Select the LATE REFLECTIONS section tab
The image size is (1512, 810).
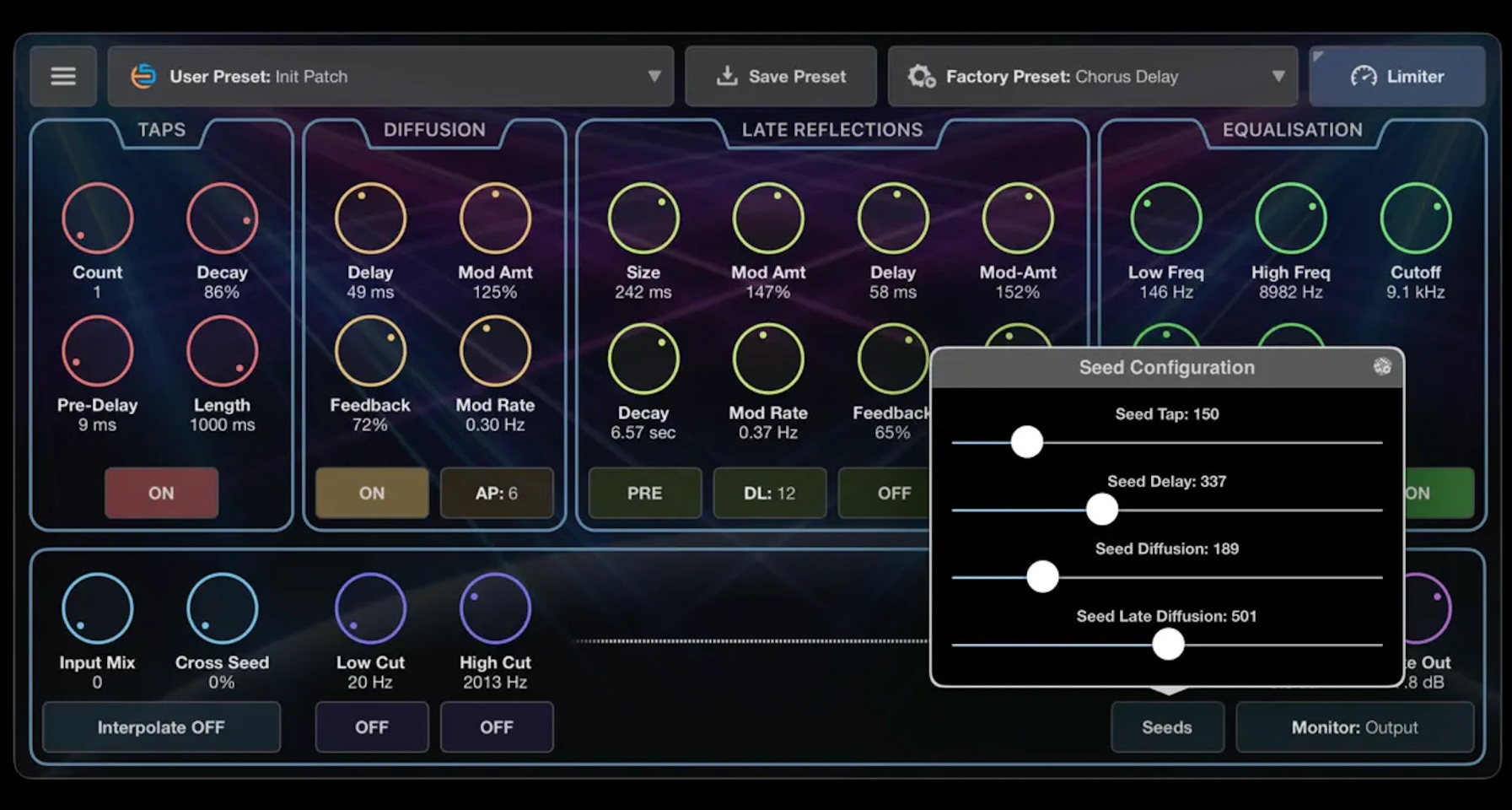pyautogui.click(x=832, y=130)
